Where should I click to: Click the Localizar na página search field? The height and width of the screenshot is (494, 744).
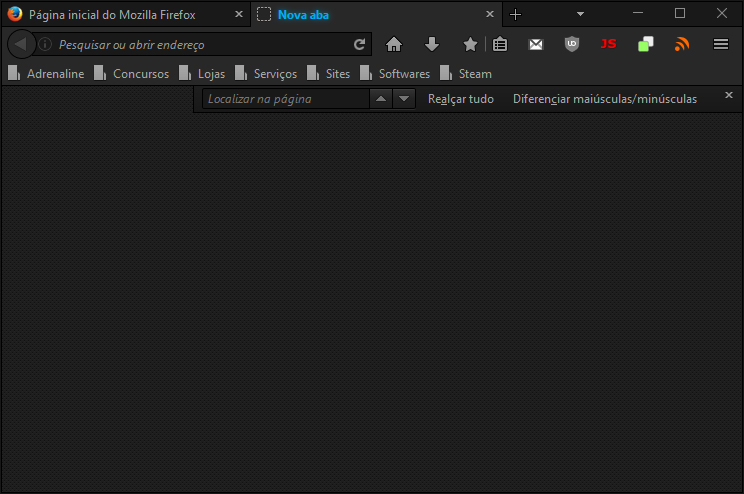285,99
